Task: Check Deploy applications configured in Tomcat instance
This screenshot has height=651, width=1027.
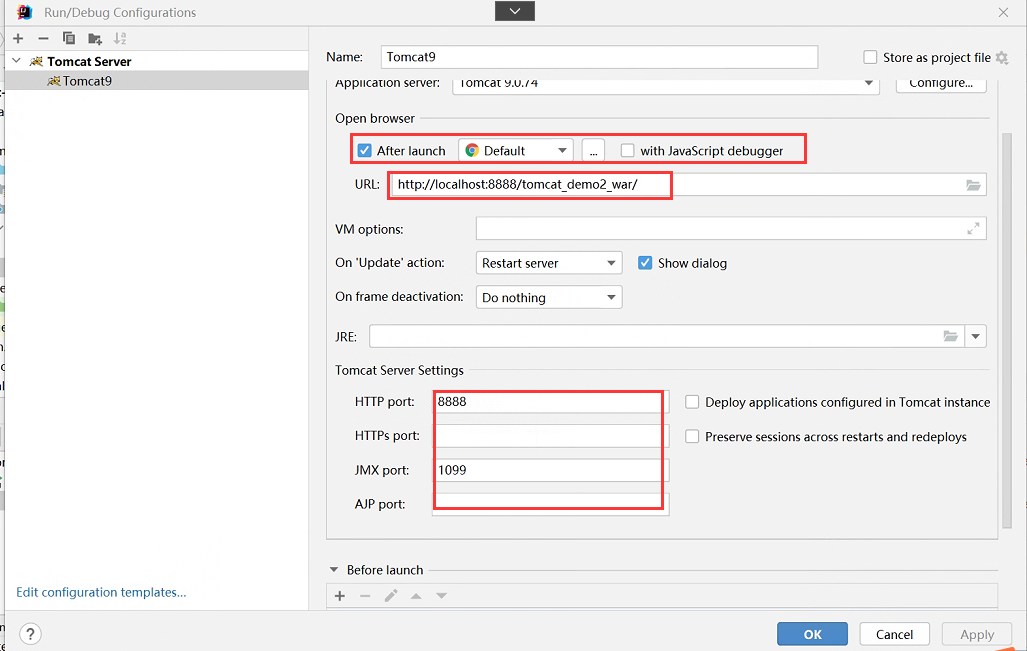Action: (692, 402)
